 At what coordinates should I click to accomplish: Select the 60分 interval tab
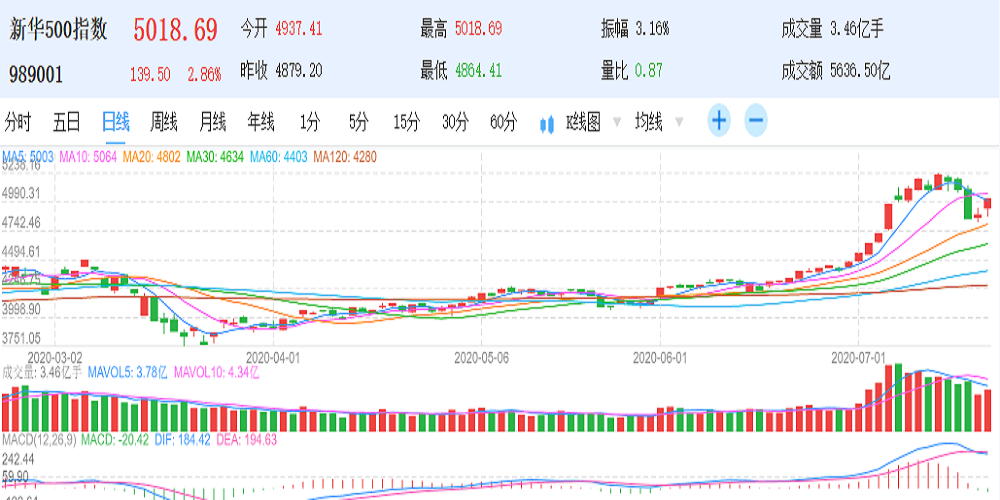pyautogui.click(x=504, y=123)
